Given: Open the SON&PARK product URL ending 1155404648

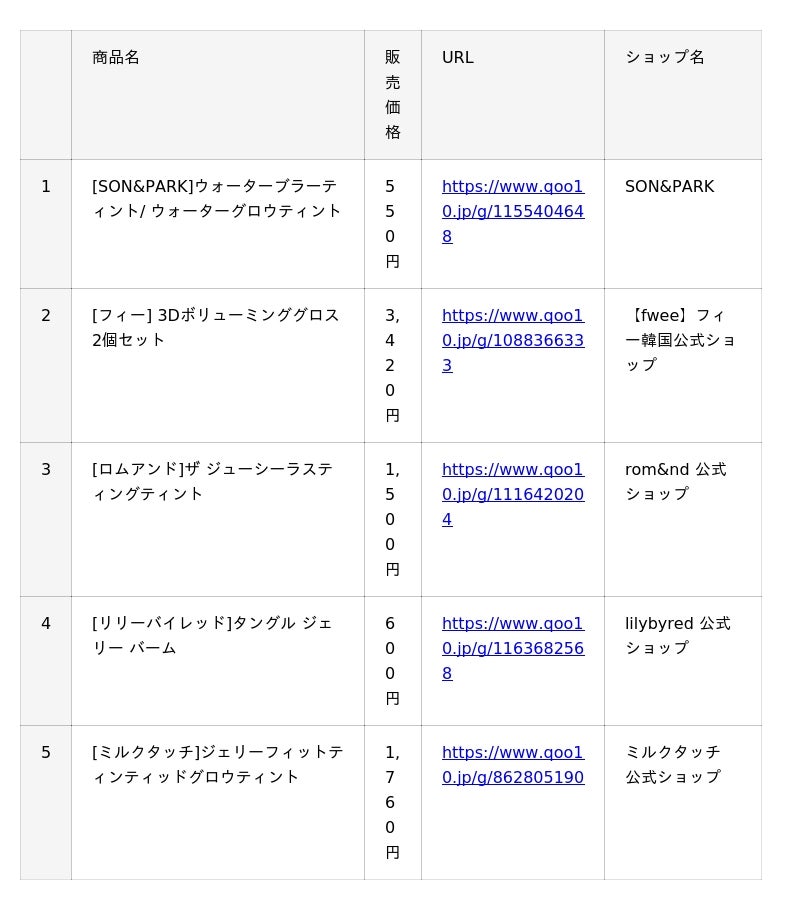Looking at the screenshot, I should coord(512,211).
